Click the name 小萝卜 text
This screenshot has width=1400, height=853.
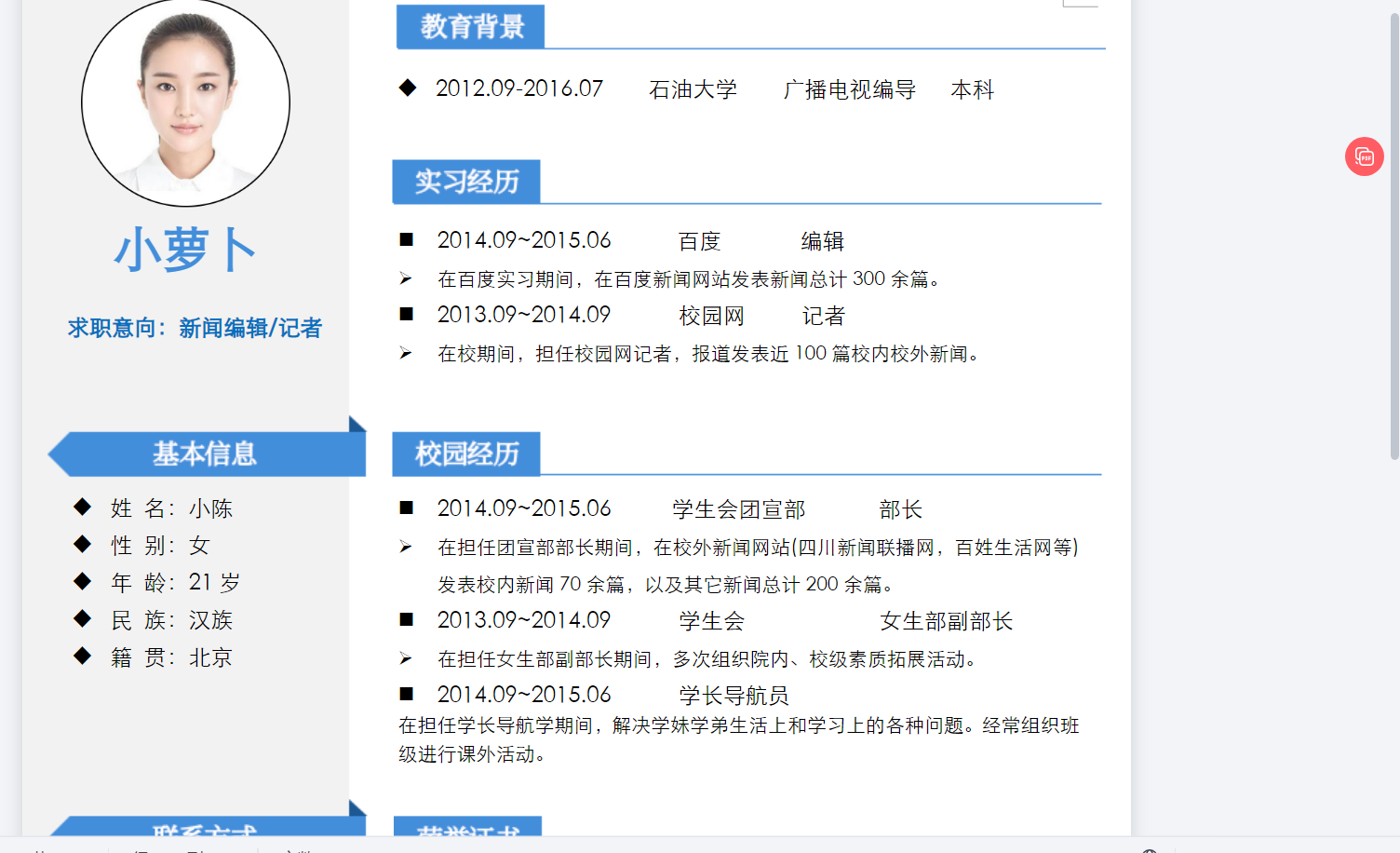(x=184, y=249)
